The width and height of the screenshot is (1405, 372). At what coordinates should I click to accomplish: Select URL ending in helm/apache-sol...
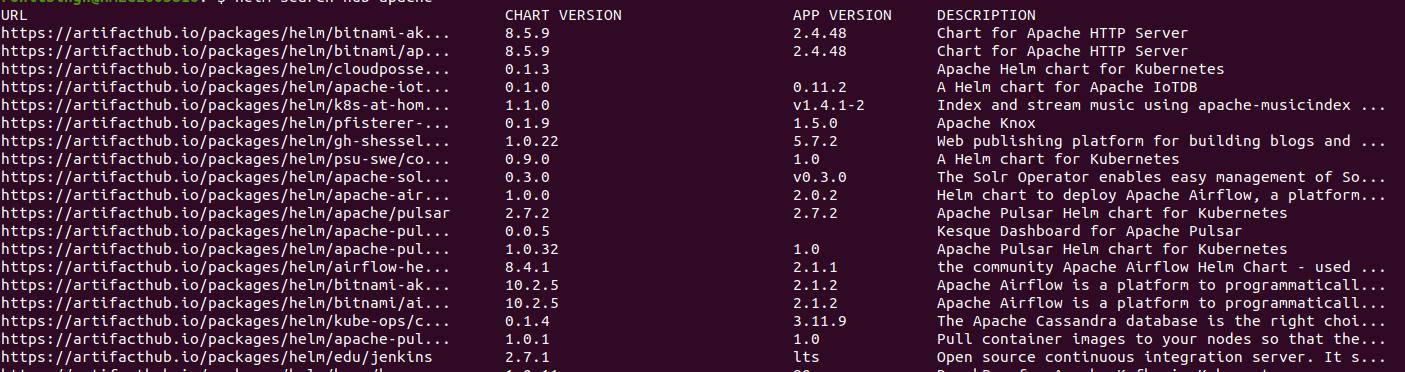point(225,177)
